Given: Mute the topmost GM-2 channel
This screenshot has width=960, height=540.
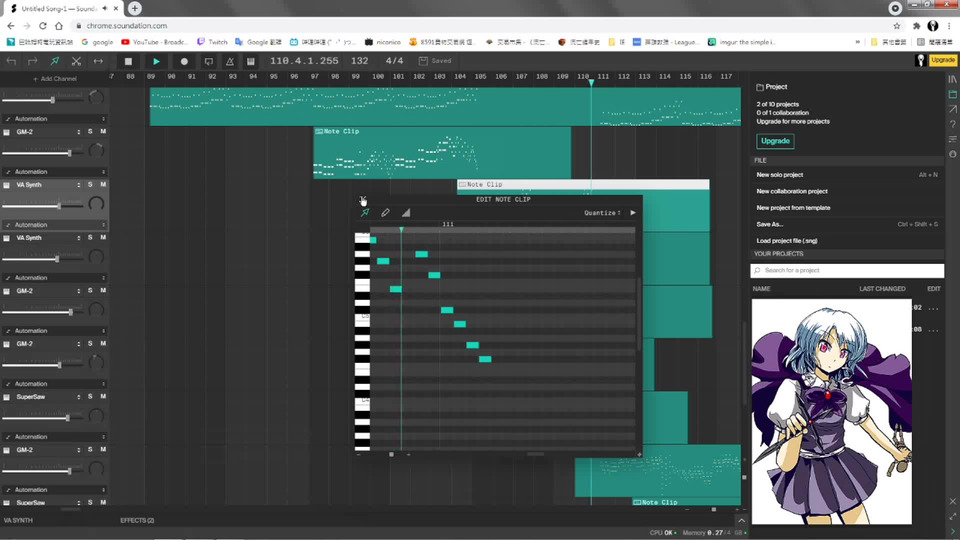Looking at the screenshot, I should pos(103,132).
